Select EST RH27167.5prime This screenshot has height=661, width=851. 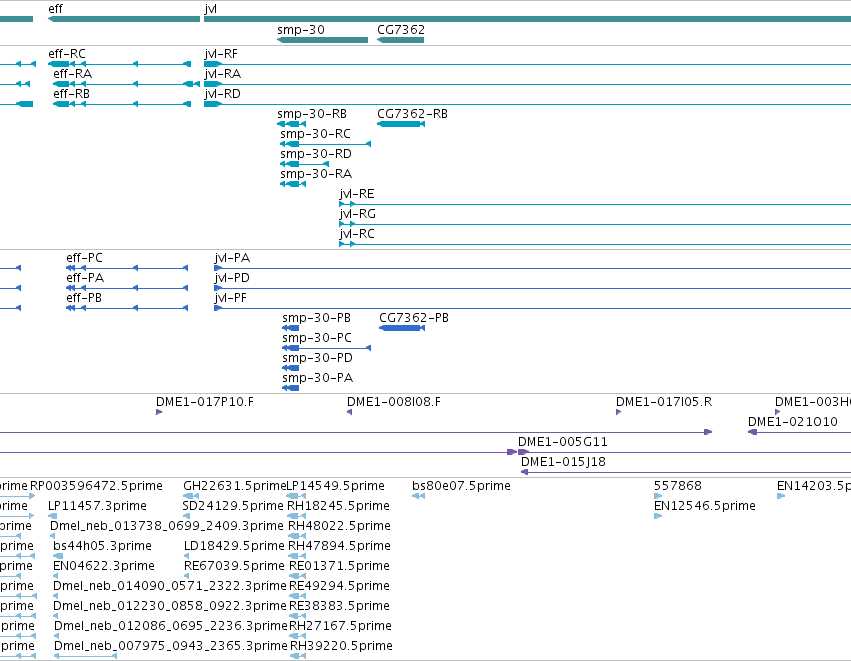340,627
